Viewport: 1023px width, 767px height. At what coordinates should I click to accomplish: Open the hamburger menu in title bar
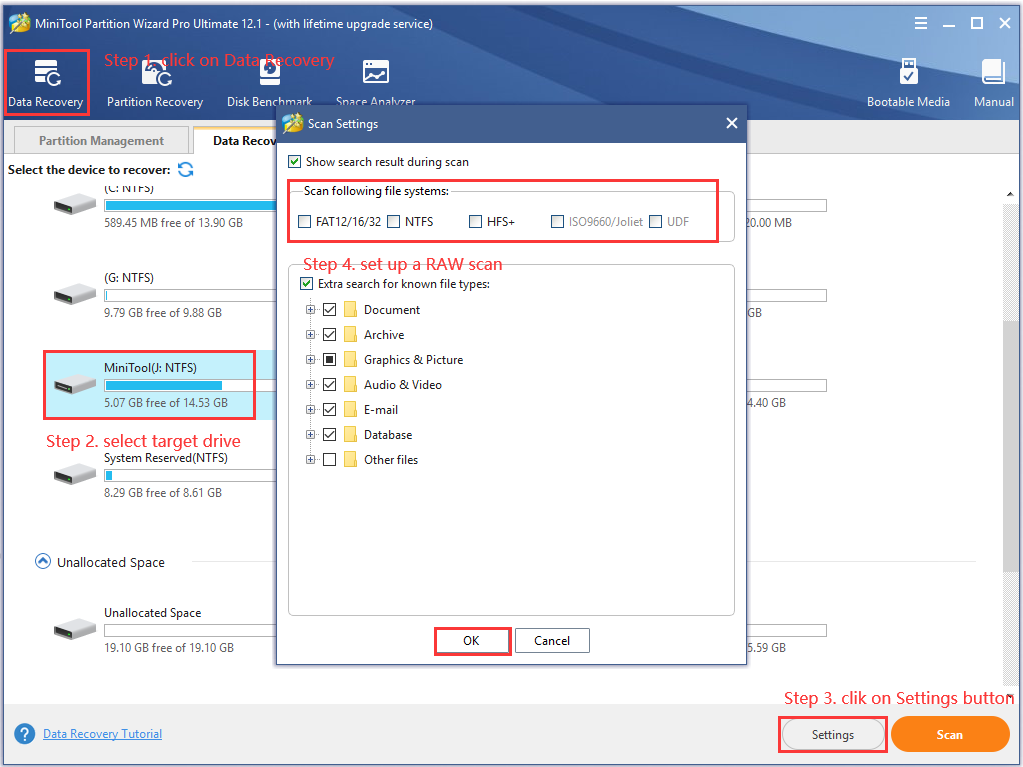(921, 23)
